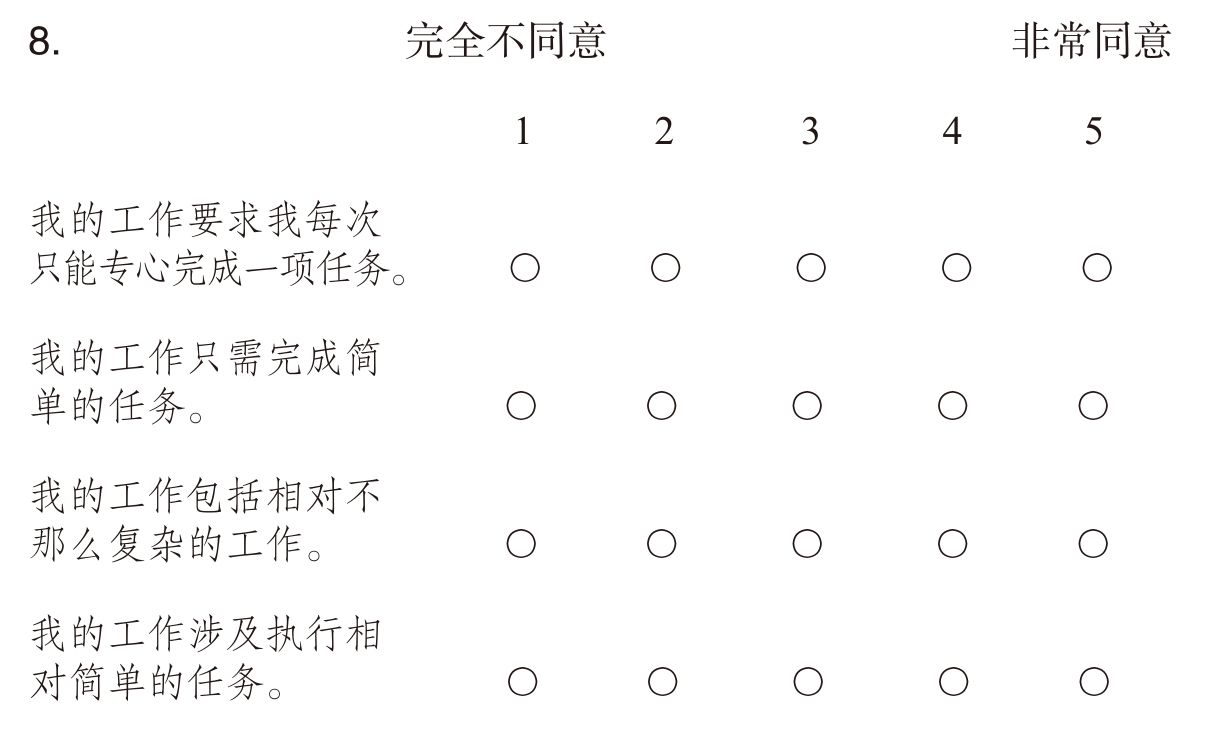1208x737 pixels.
Task: Pick 4 for 涉及执行相对简单的任务
Action: [x=953, y=682]
